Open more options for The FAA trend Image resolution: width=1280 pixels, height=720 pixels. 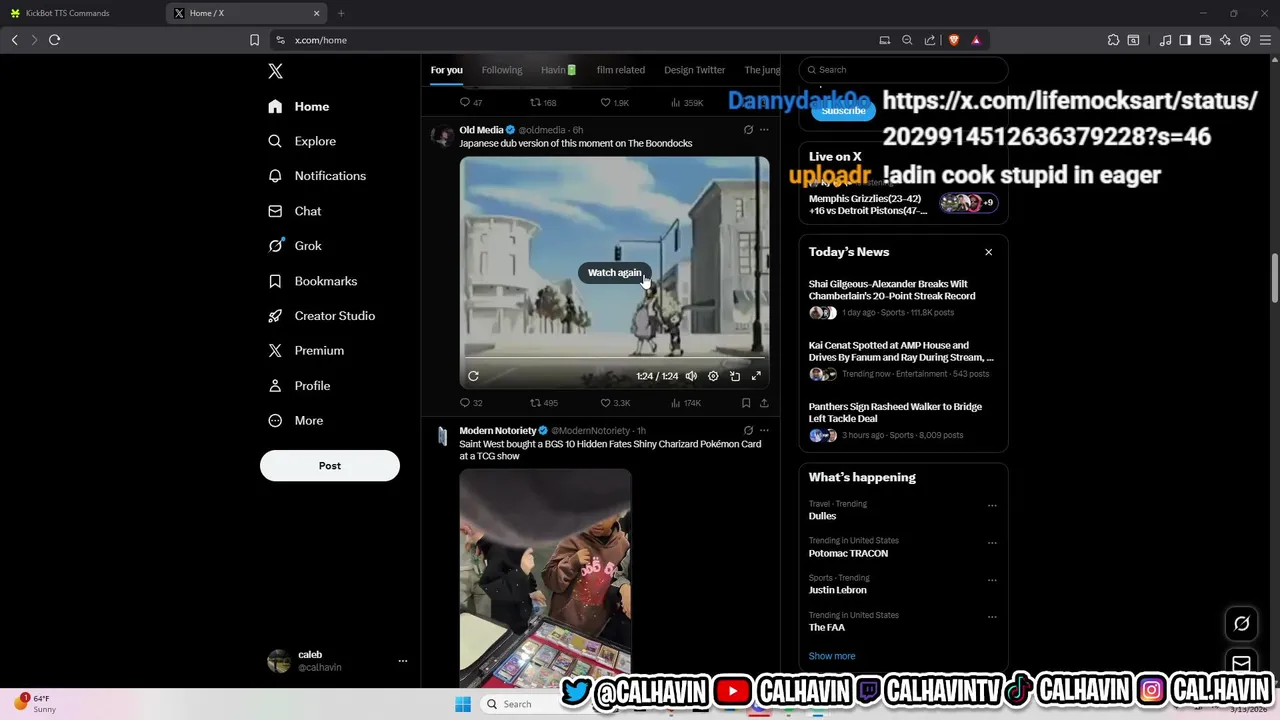(x=992, y=617)
